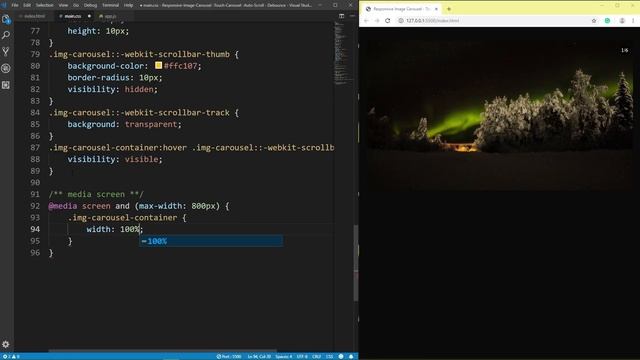
Task: Click the editor vertical scrollbar thumb
Action: [356, 263]
